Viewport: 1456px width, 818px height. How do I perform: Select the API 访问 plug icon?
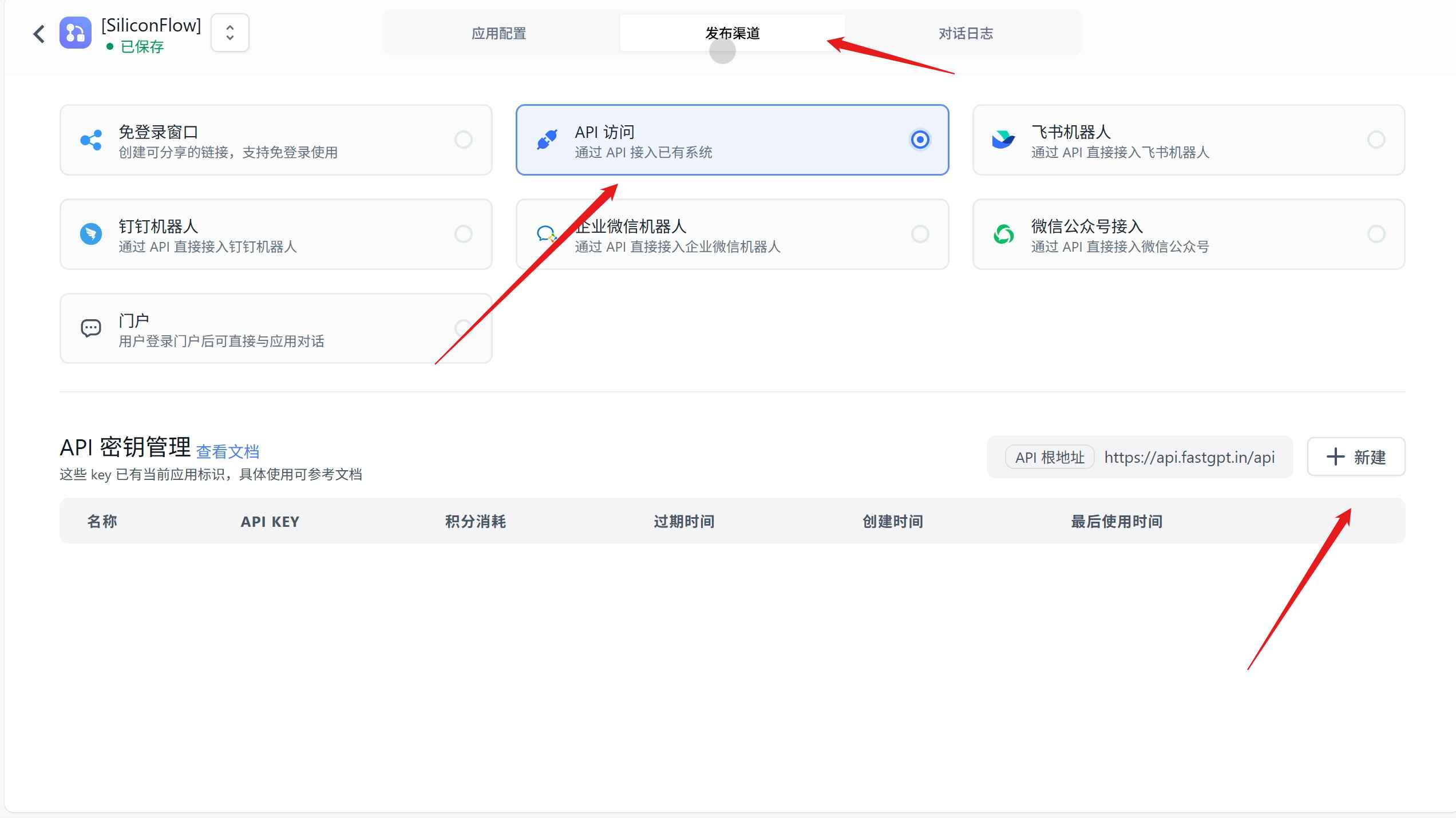pyautogui.click(x=547, y=140)
